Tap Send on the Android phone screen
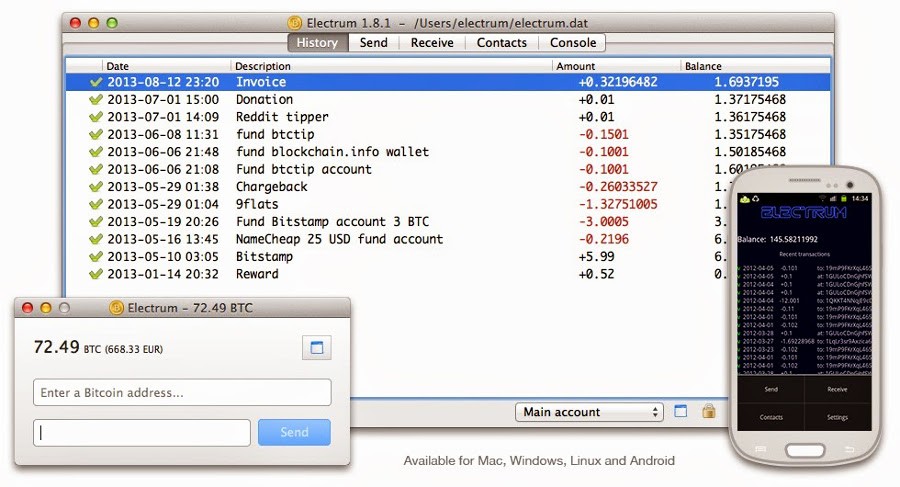900x487 pixels. (771, 389)
